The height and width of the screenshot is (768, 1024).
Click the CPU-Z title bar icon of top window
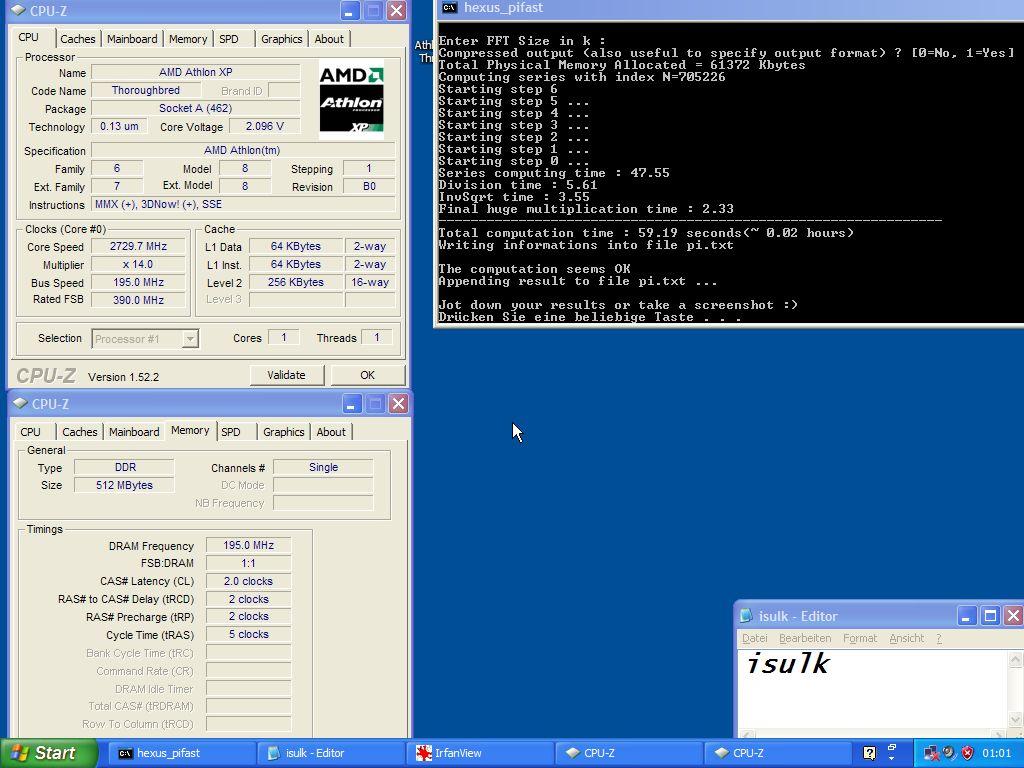[19, 10]
